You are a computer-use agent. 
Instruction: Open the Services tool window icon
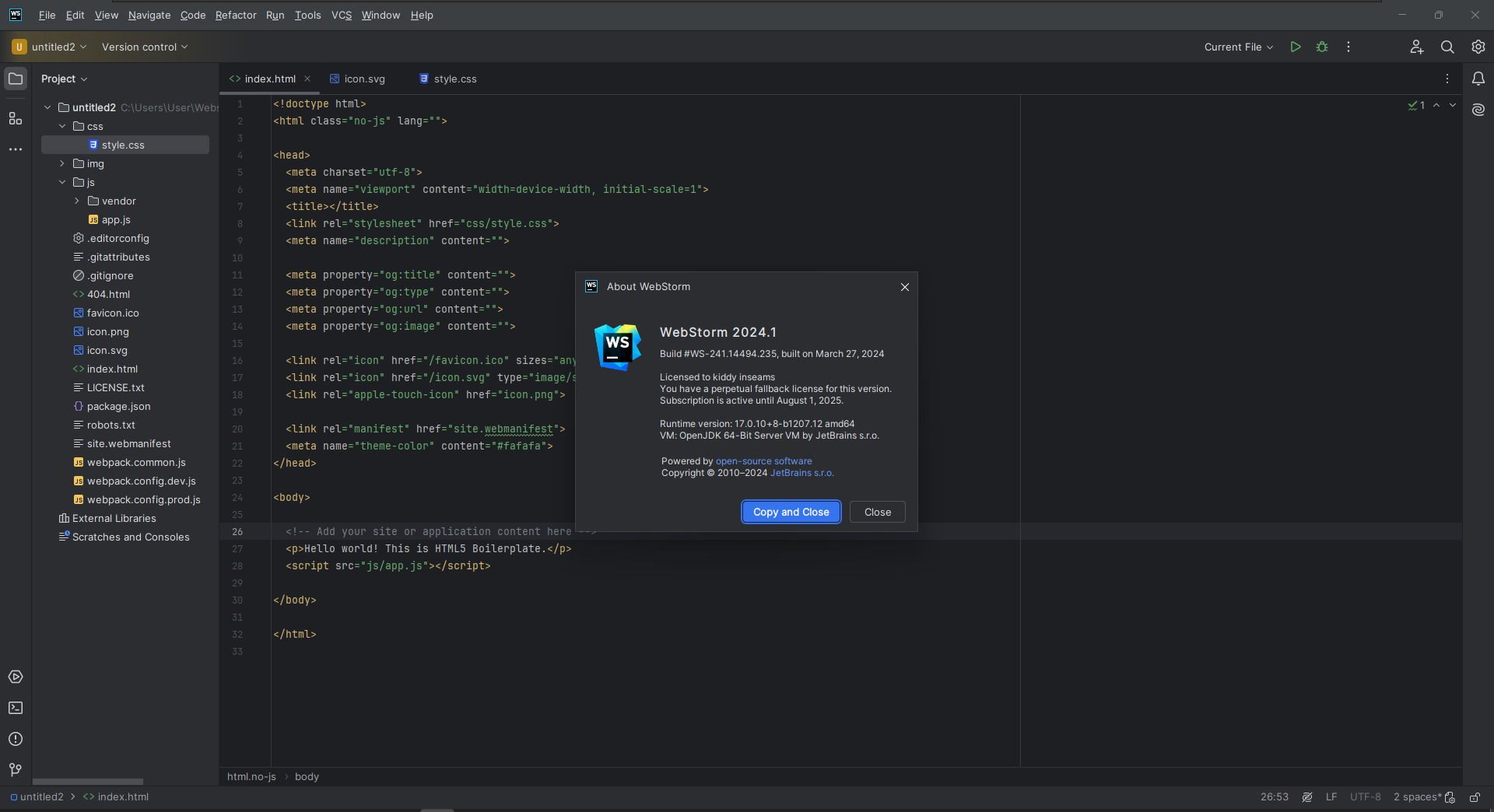[x=16, y=677]
